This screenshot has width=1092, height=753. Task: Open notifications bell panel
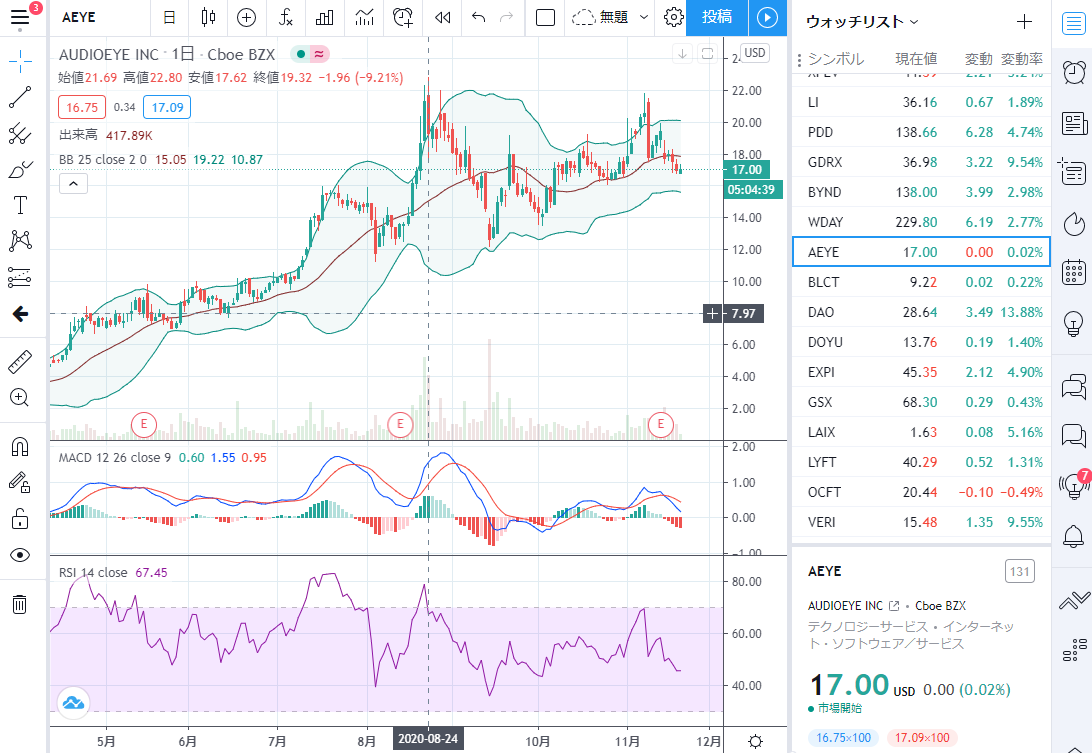(1073, 536)
